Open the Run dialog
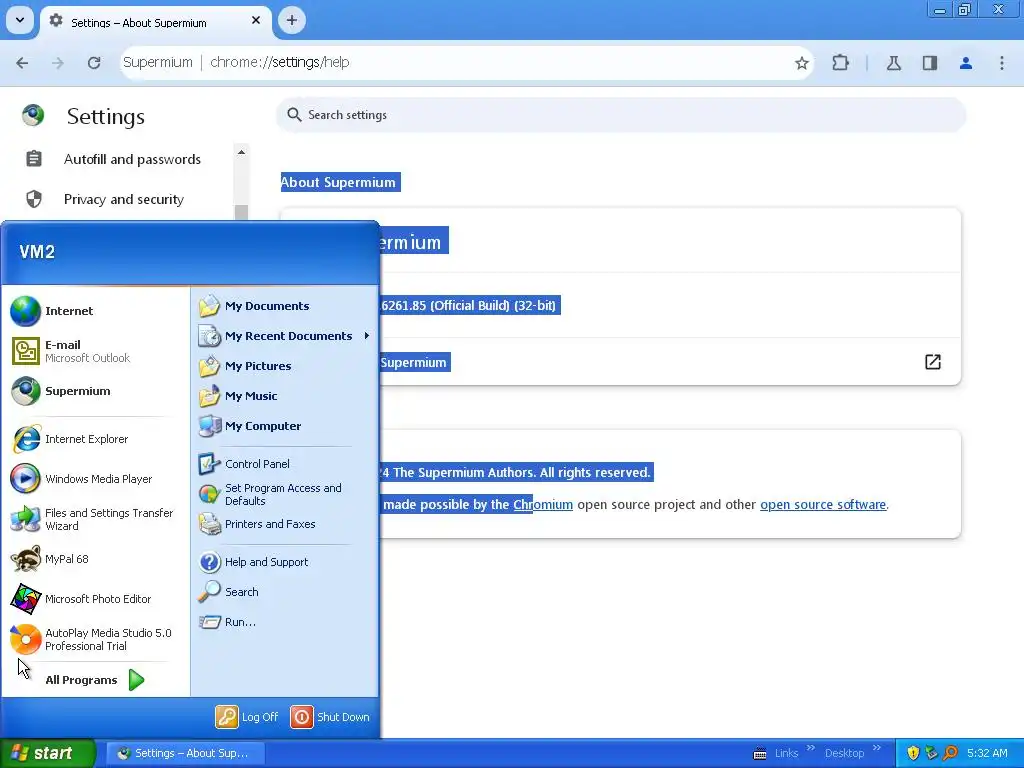Screen dimensions: 1024x768 [x=227, y=622]
